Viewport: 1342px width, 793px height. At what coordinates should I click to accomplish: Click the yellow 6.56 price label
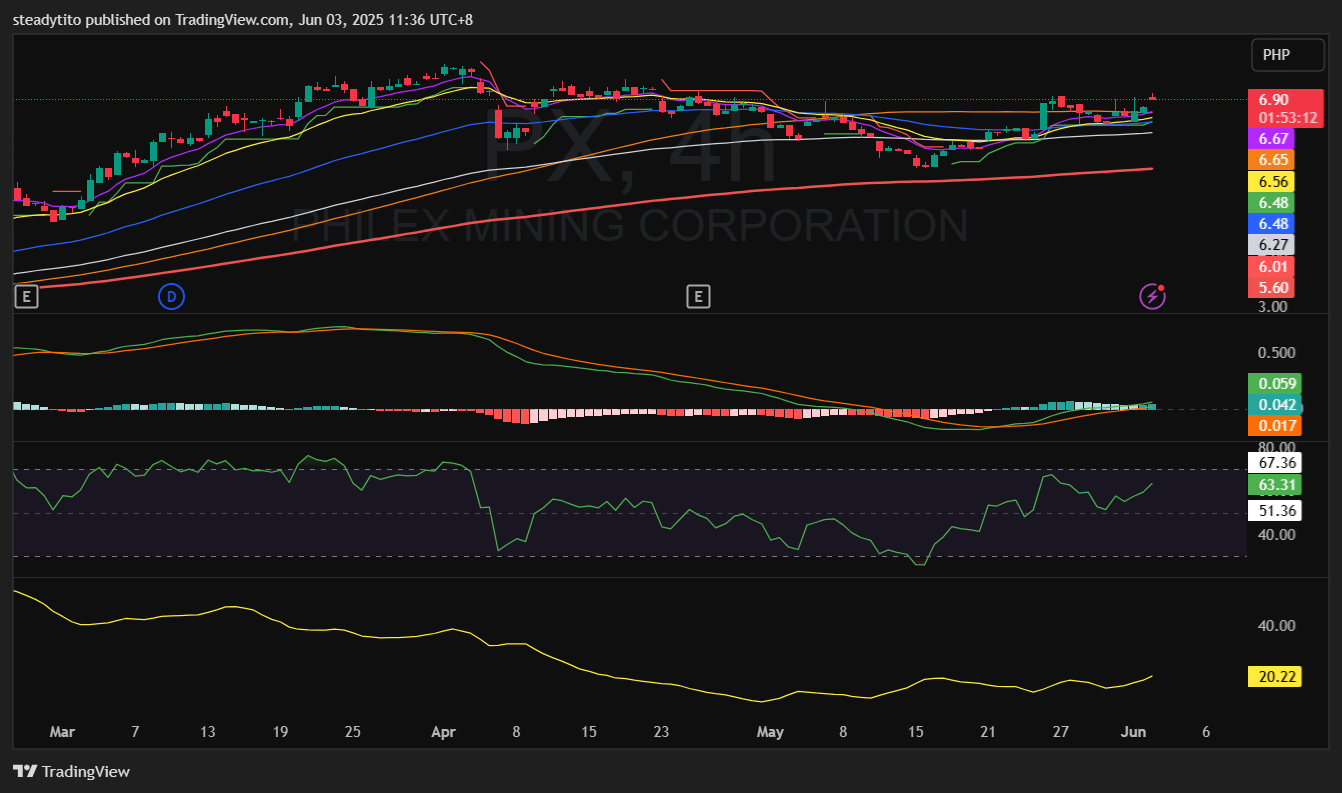1273,182
